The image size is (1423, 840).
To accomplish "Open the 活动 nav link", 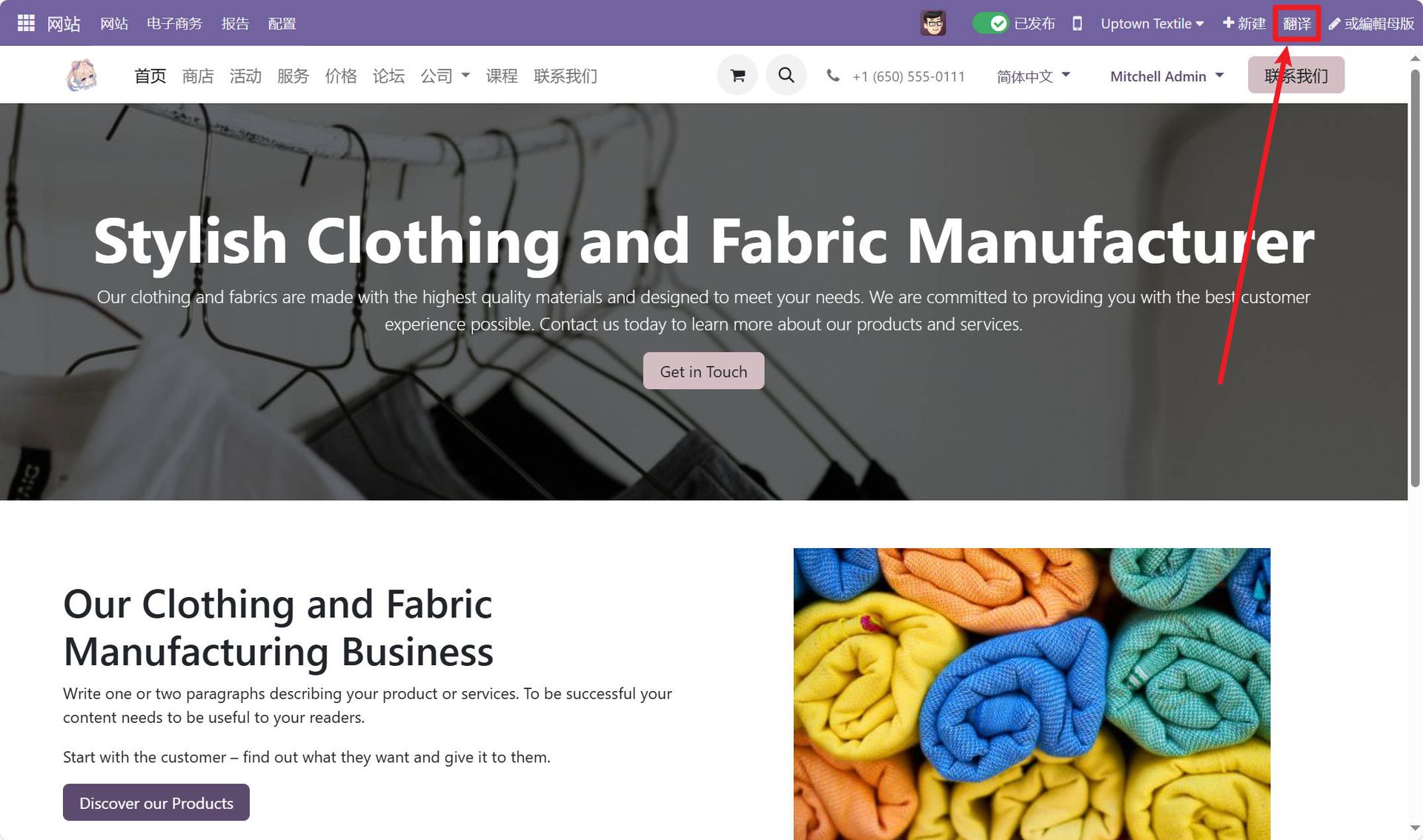I will (x=245, y=76).
